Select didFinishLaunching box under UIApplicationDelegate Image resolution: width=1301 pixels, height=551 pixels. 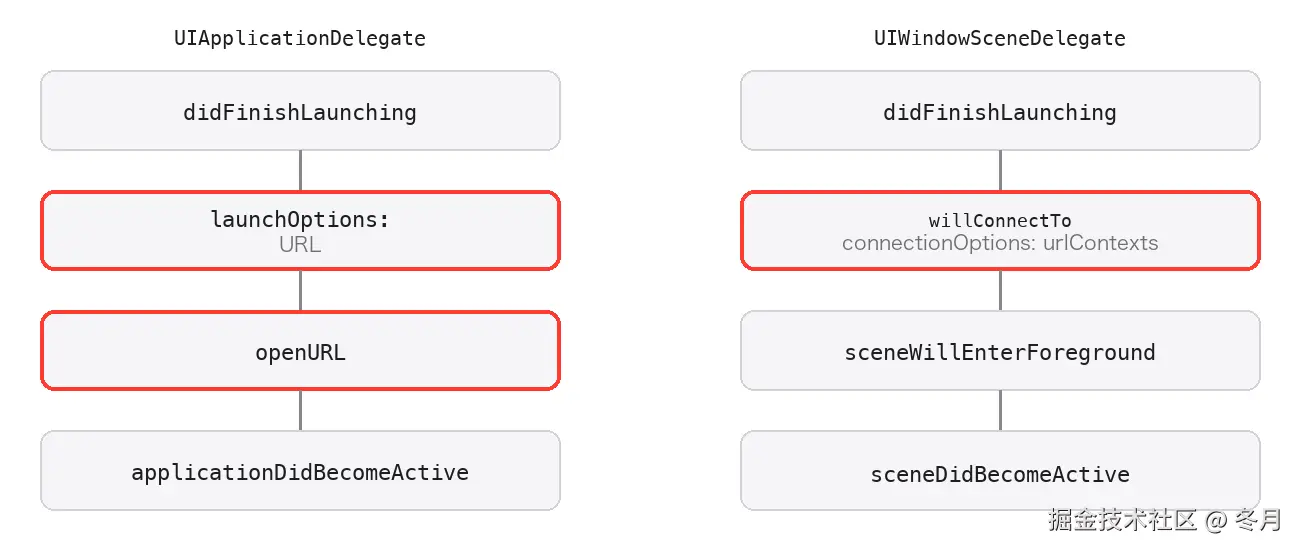click(300, 111)
